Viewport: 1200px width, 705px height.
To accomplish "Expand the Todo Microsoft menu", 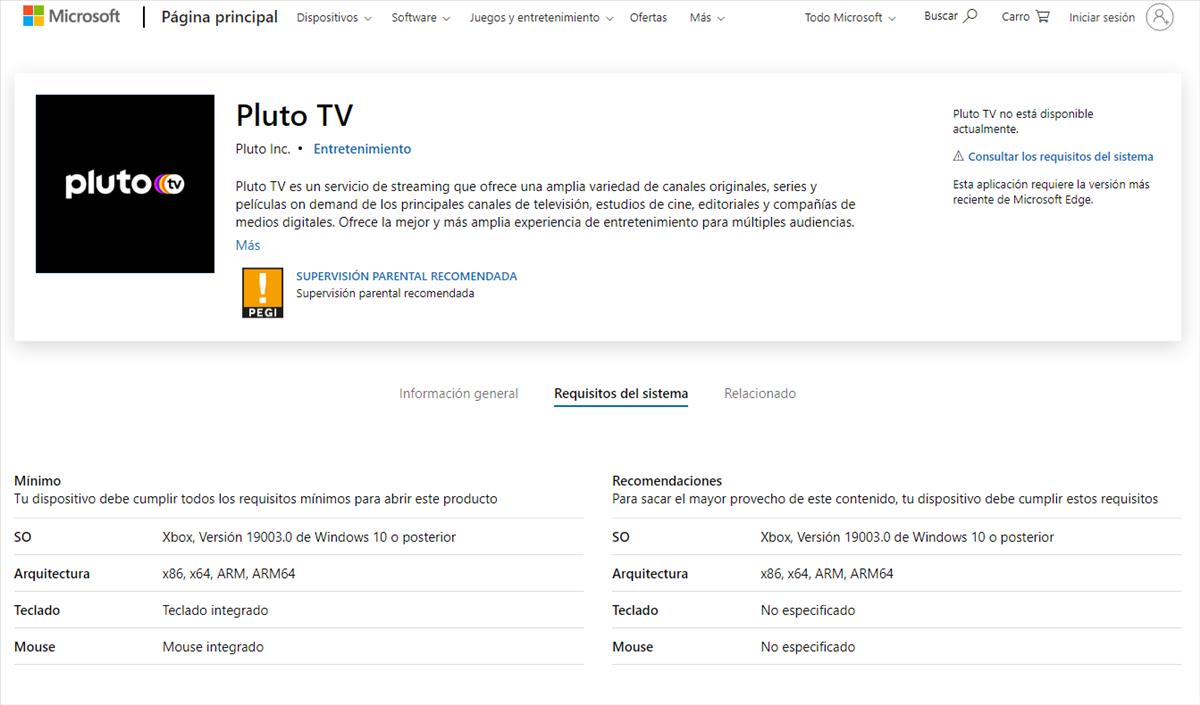I will pyautogui.click(x=850, y=18).
